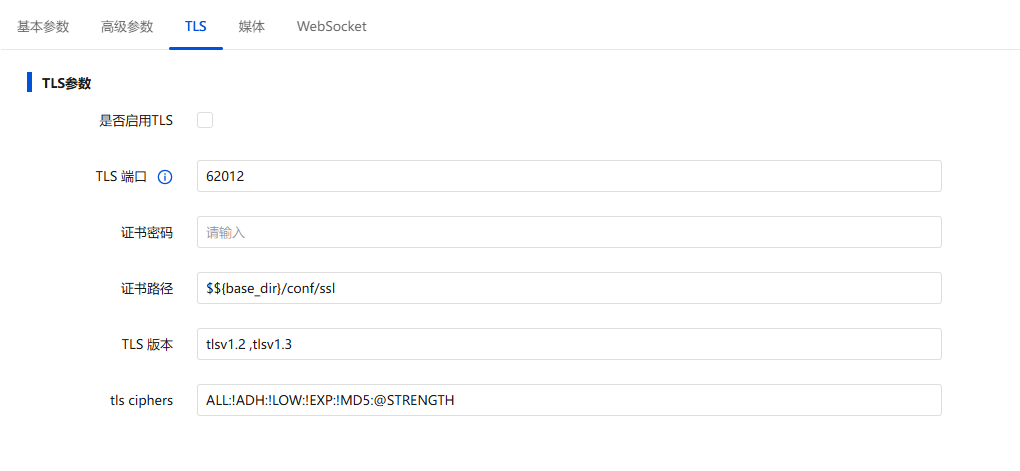Edit the TLS 版本 field value
Image resolution: width=1020 pixels, height=471 pixels.
point(568,344)
